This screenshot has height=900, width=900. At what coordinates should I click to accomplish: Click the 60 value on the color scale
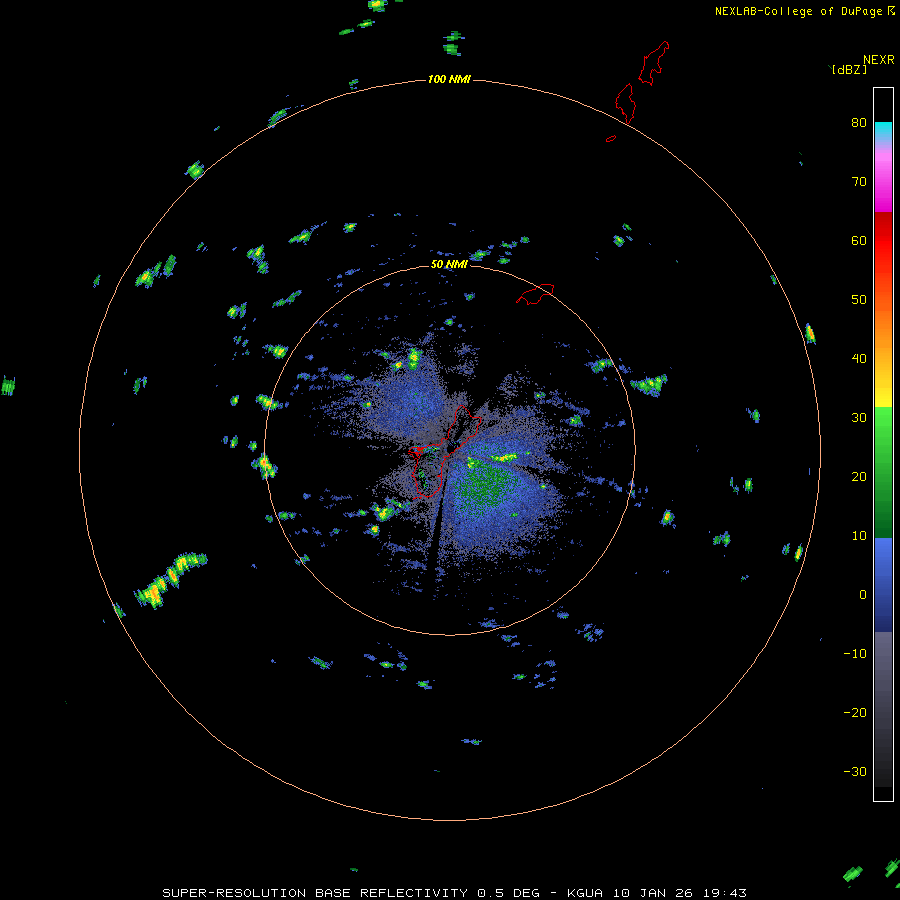[859, 240]
